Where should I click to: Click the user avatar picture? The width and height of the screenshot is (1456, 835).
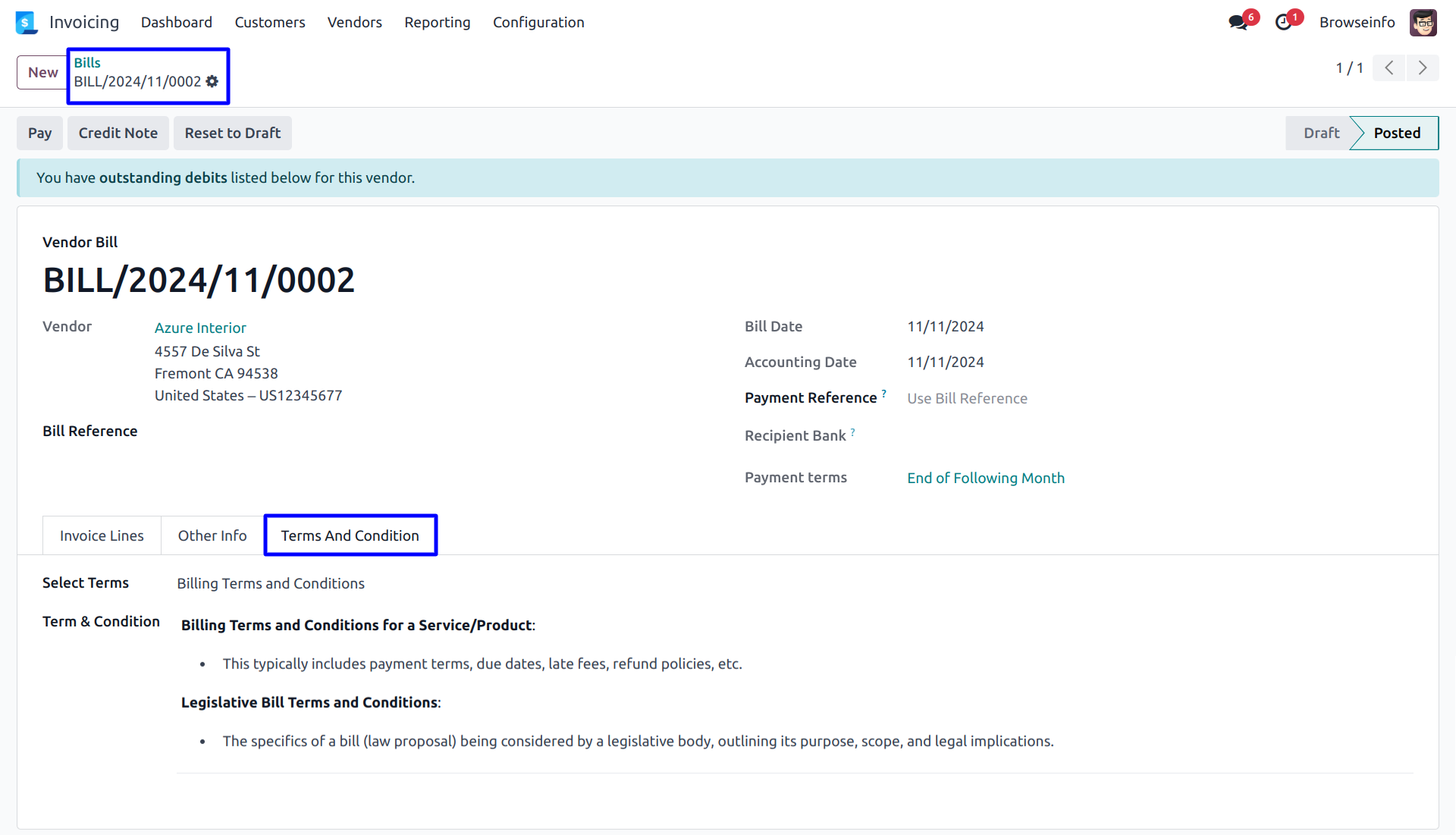coord(1423,23)
